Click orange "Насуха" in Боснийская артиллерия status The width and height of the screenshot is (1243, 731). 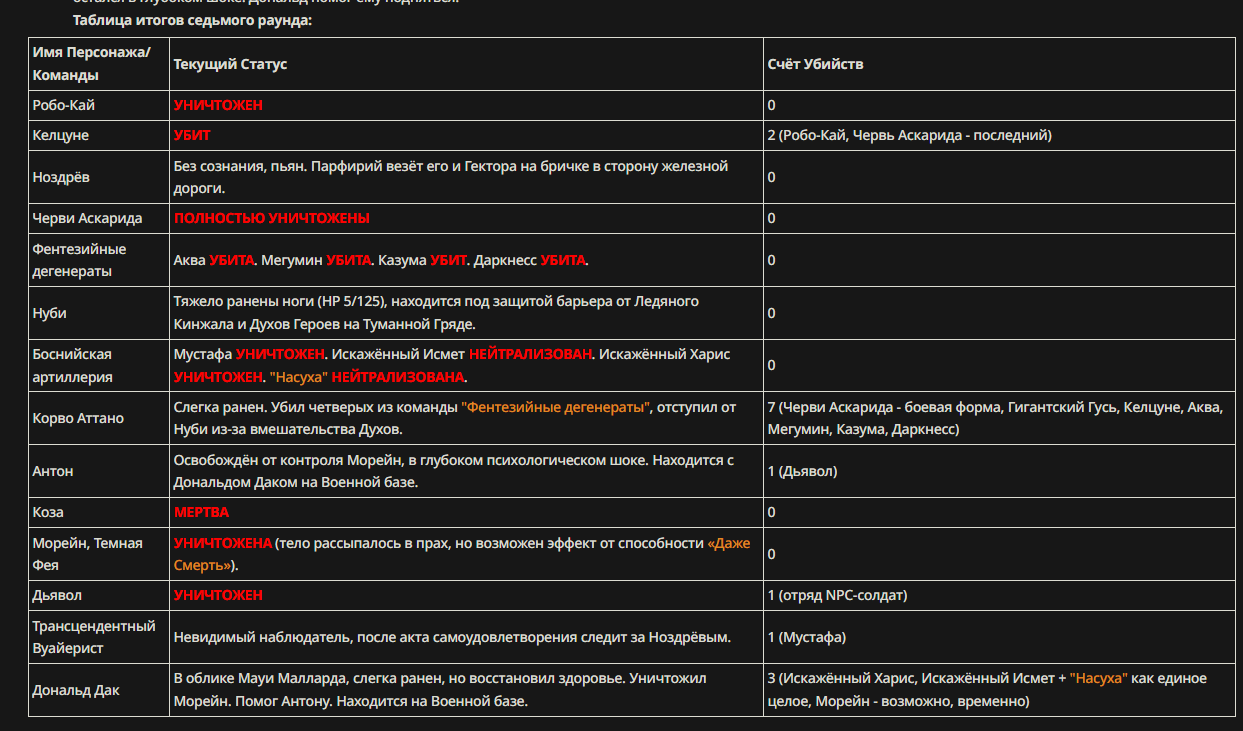tap(298, 377)
